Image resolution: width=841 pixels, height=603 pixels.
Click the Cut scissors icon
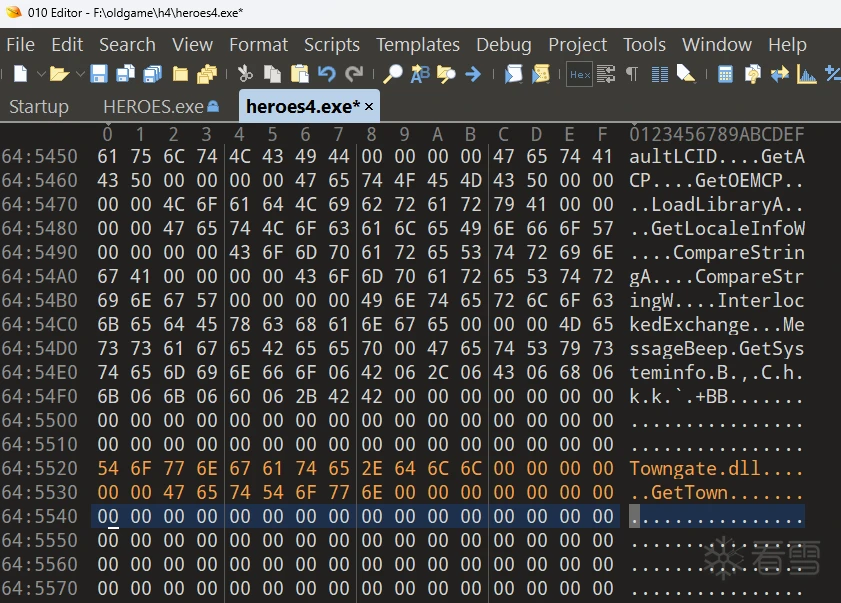245,73
